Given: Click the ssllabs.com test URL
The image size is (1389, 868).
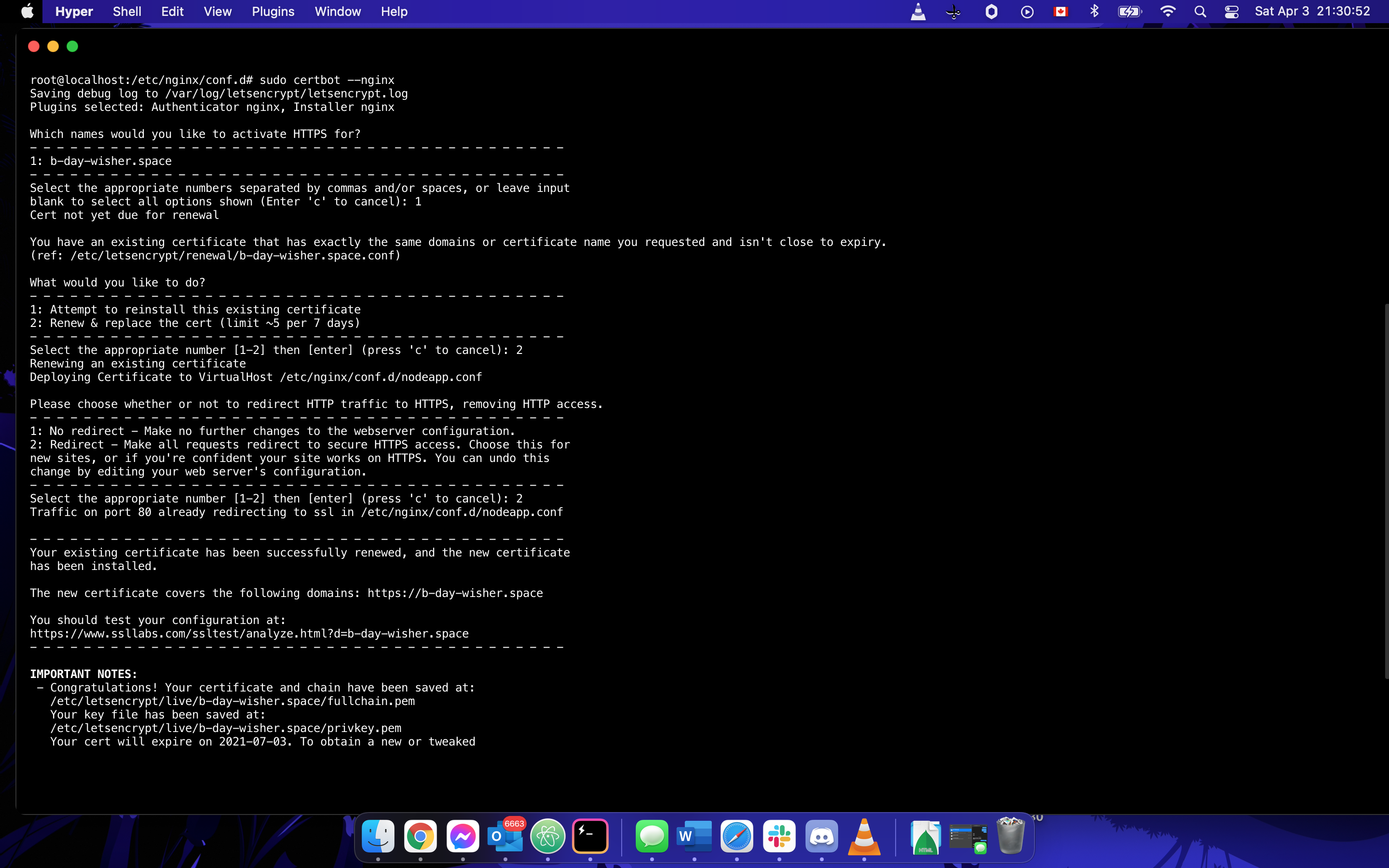Looking at the screenshot, I should 249,634.
